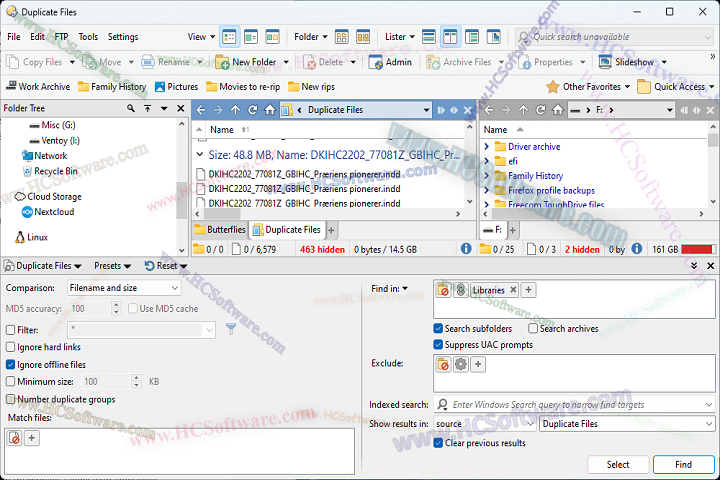Viewport: 720px width, 480px height.
Task: Click the Select button
Action: (618, 465)
